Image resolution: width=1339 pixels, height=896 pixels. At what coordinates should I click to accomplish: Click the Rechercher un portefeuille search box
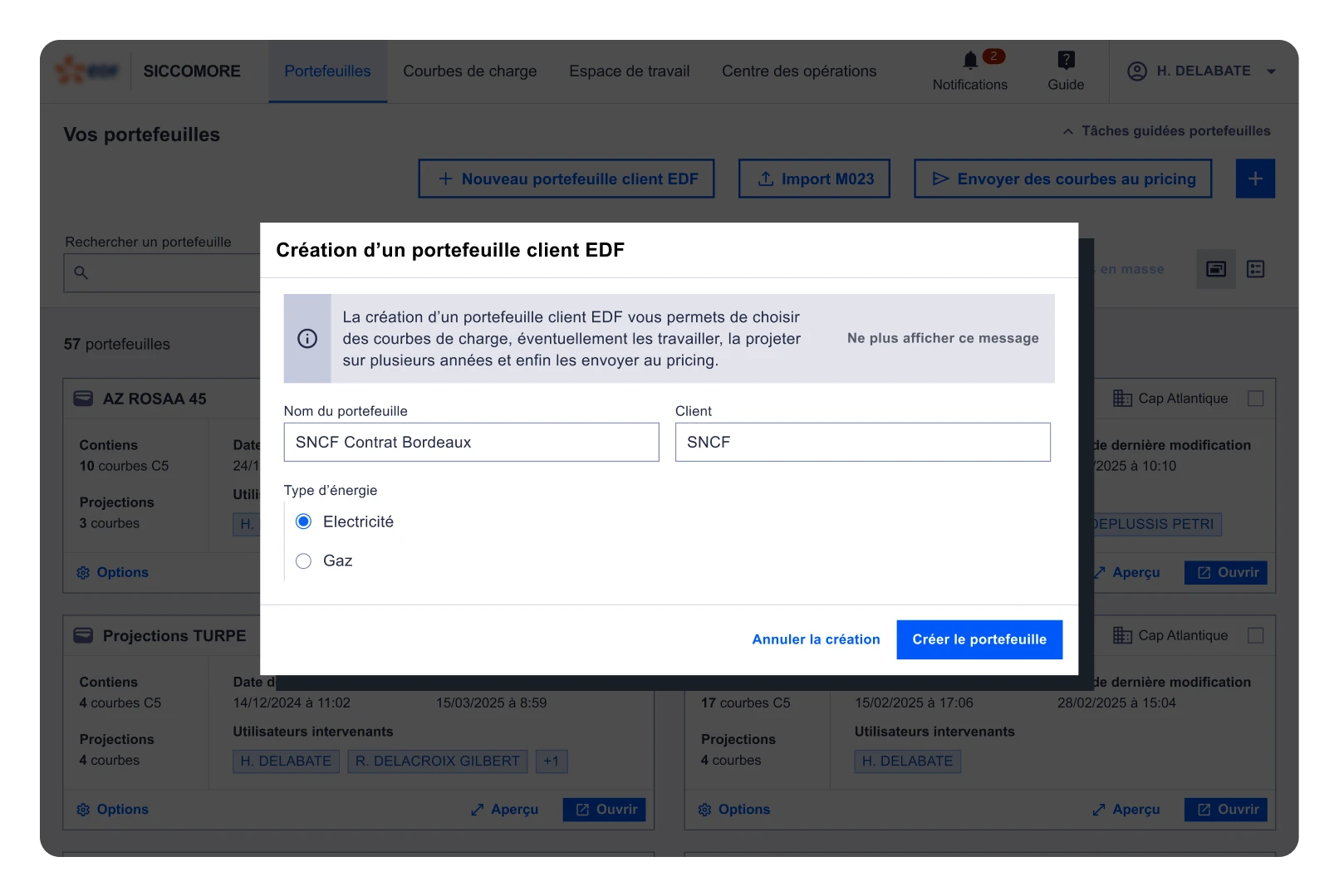point(162,272)
